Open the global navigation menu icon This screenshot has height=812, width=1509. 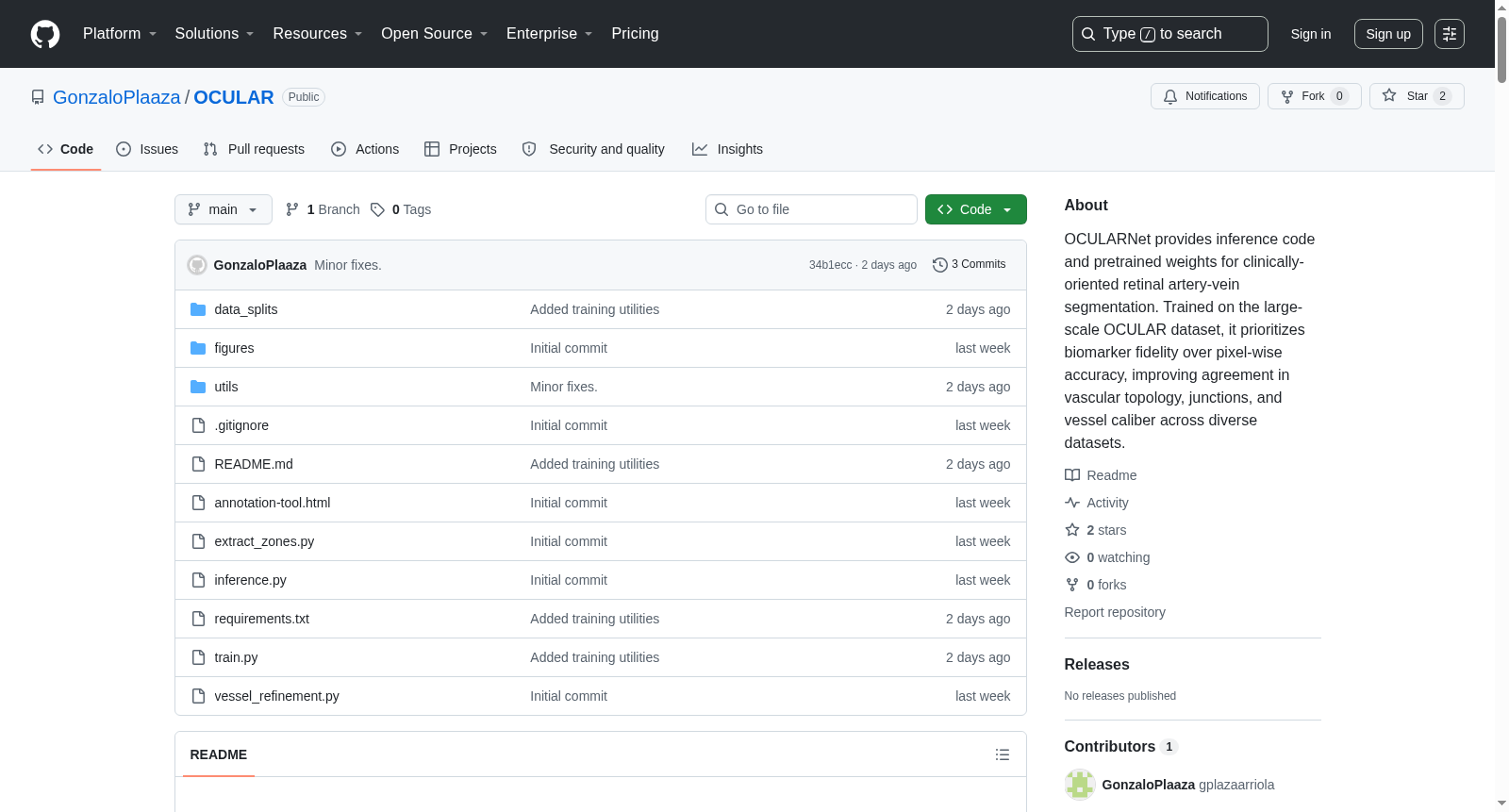coord(1450,34)
